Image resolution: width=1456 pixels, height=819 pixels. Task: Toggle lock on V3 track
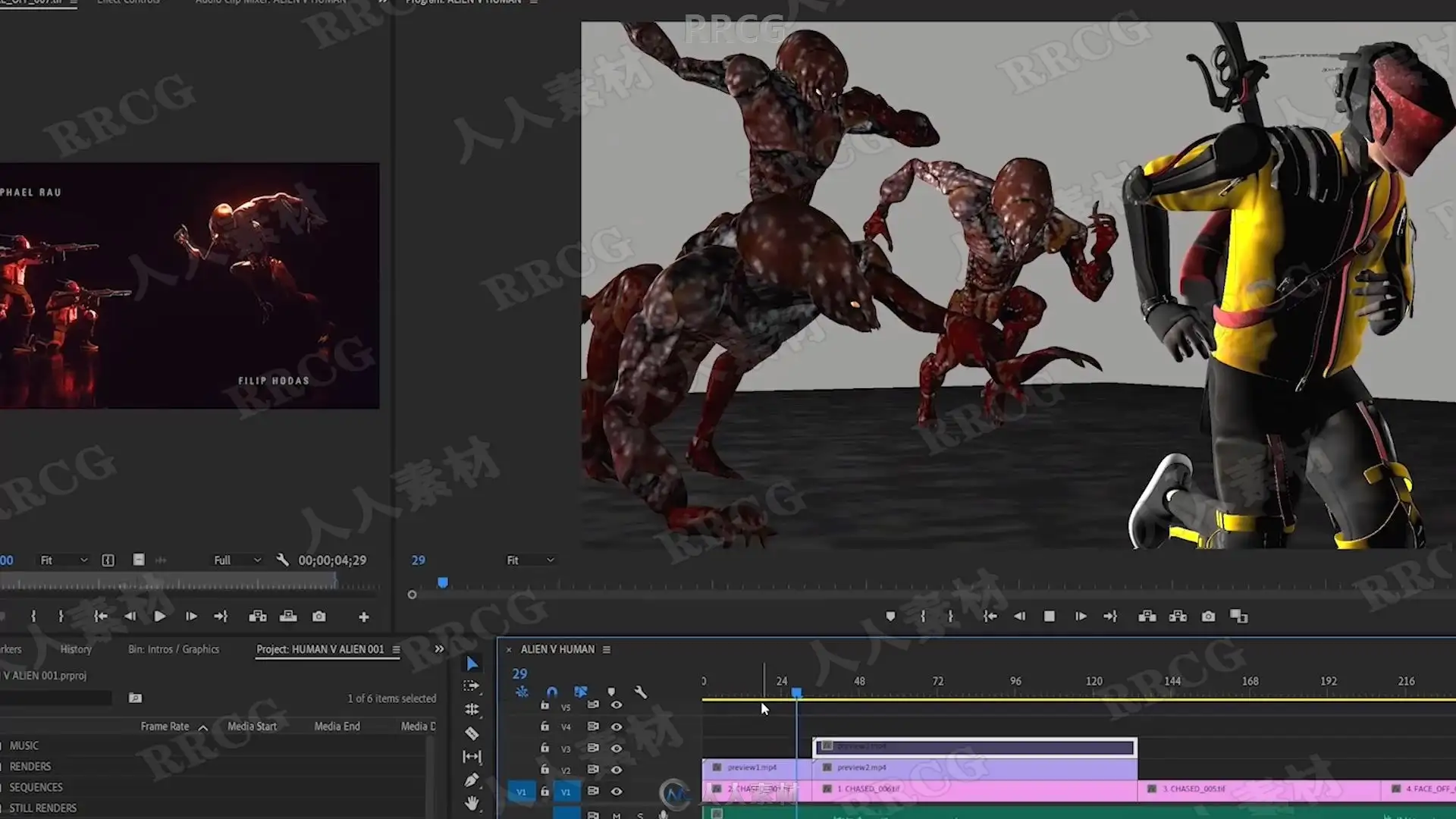[x=544, y=748]
